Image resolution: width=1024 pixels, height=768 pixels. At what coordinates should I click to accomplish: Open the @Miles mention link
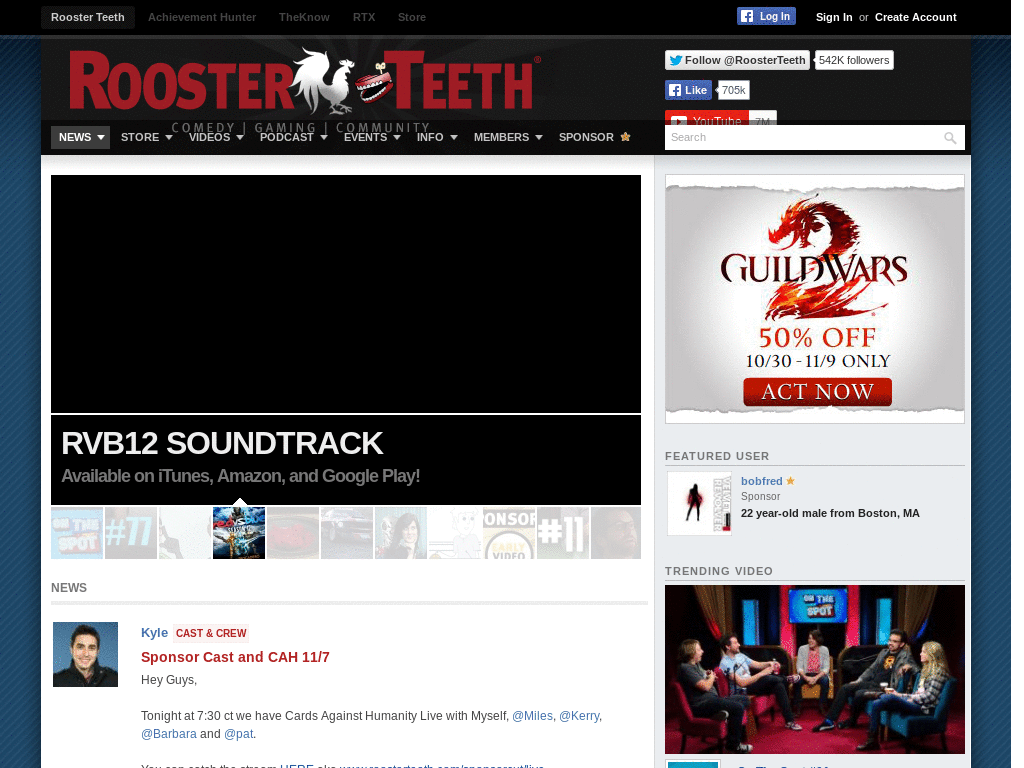point(532,716)
